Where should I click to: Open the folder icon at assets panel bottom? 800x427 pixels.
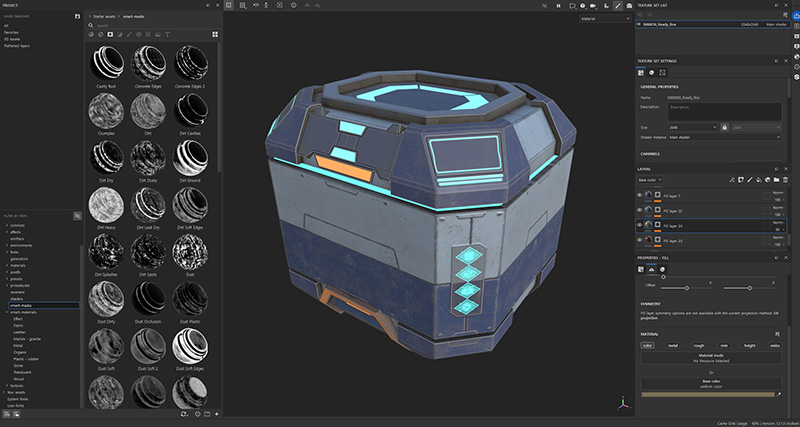click(207, 414)
